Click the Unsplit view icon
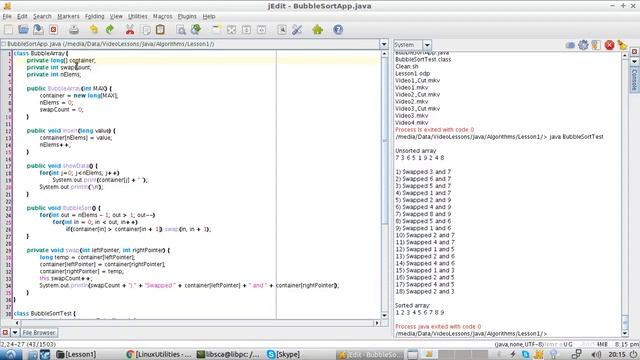 pos(231,29)
